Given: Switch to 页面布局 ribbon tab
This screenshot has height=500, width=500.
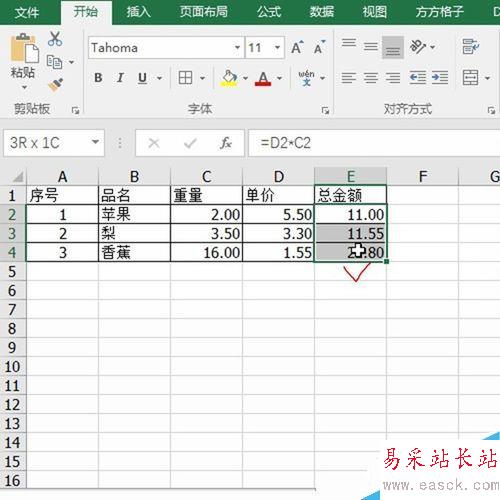Looking at the screenshot, I should [x=204, y=12].
